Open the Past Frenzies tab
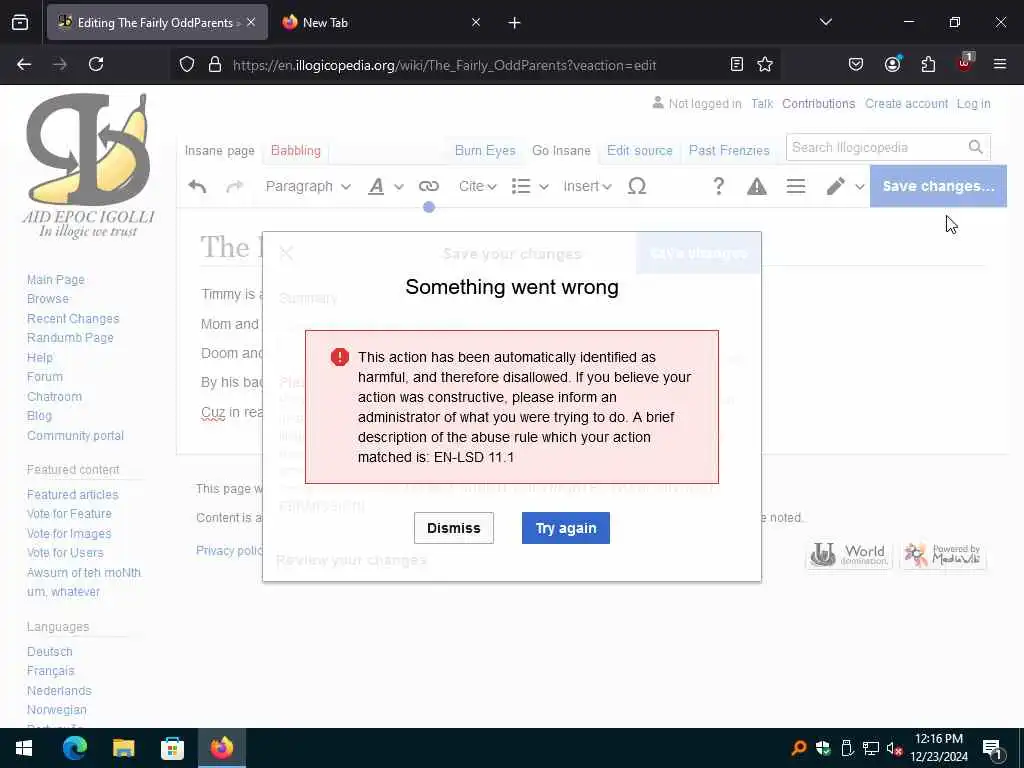Screen dimensions: 1024x768 coord(729,151)
